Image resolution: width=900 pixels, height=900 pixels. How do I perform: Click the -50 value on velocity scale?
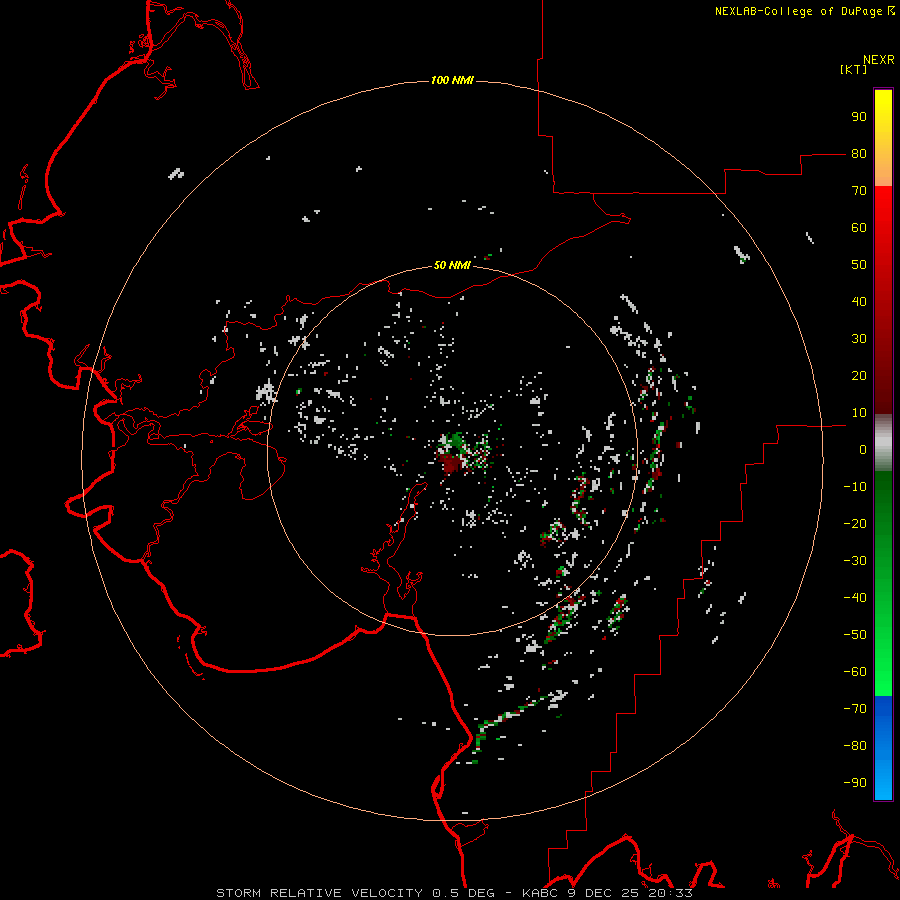(x=855, y=635)
